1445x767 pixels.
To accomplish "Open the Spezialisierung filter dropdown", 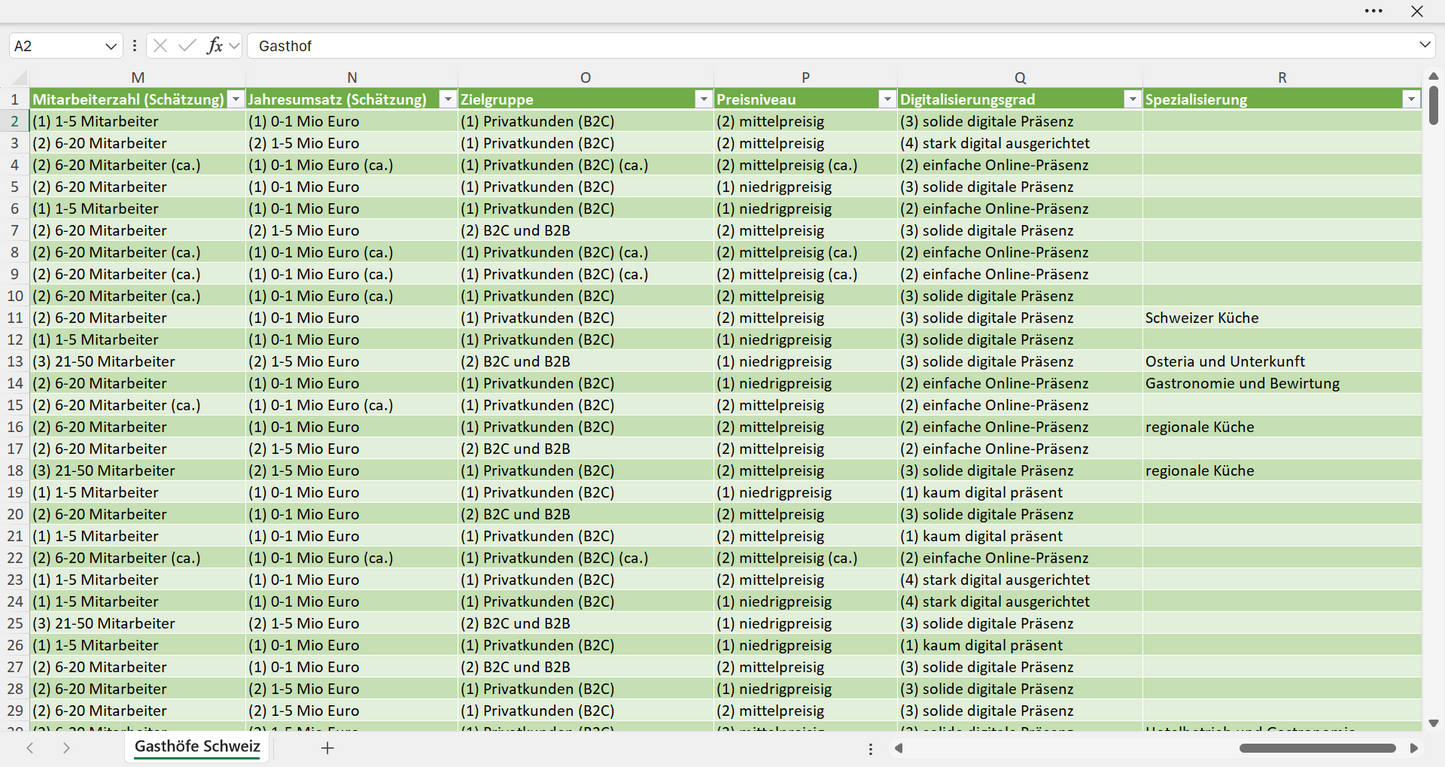I will pos(1411,99).
